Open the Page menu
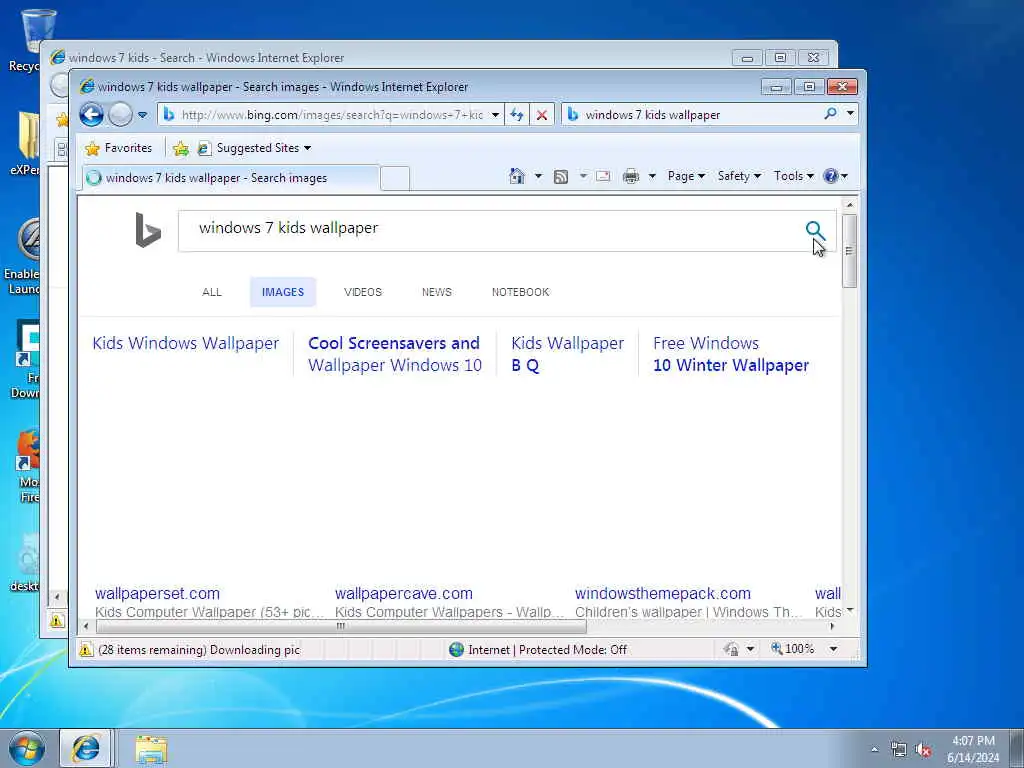This screenshot has width=1024, height=768. click(686, 176)
